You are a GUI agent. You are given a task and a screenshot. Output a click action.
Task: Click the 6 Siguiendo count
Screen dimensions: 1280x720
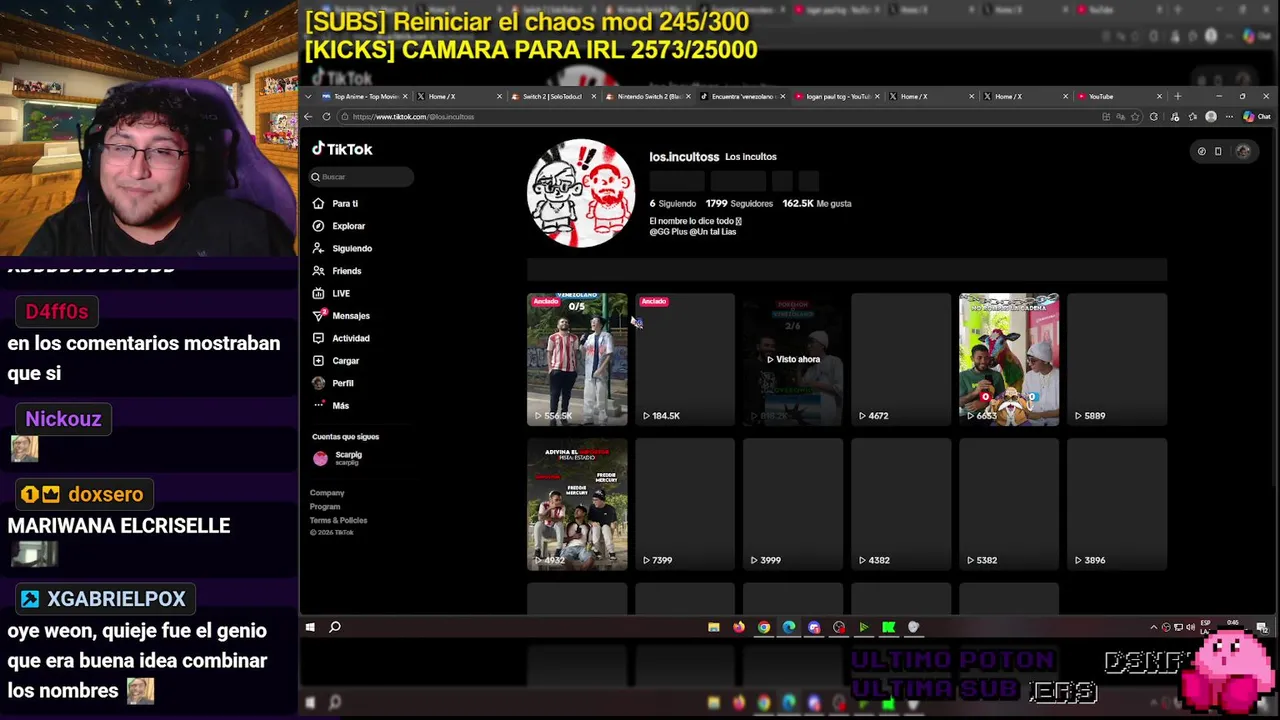coord(672,203)
